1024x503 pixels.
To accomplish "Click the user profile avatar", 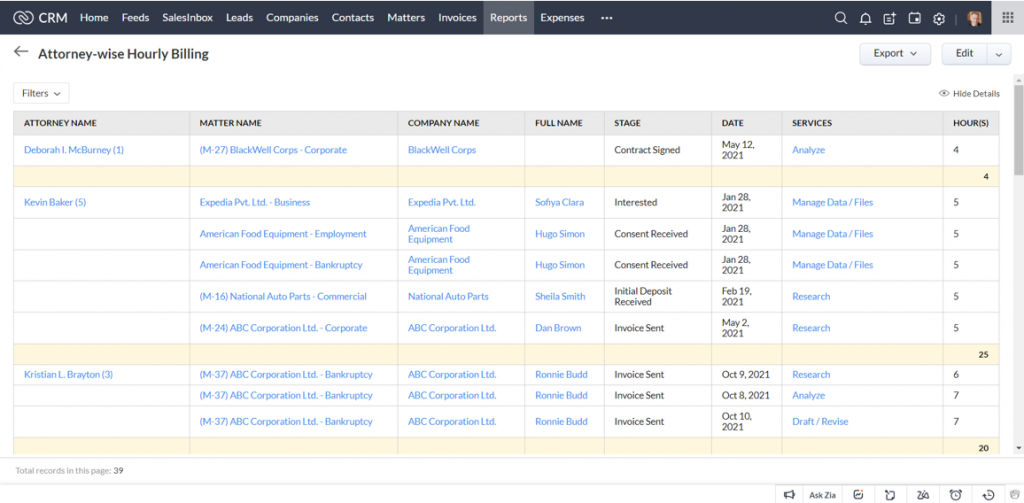I will pos(974,18).
